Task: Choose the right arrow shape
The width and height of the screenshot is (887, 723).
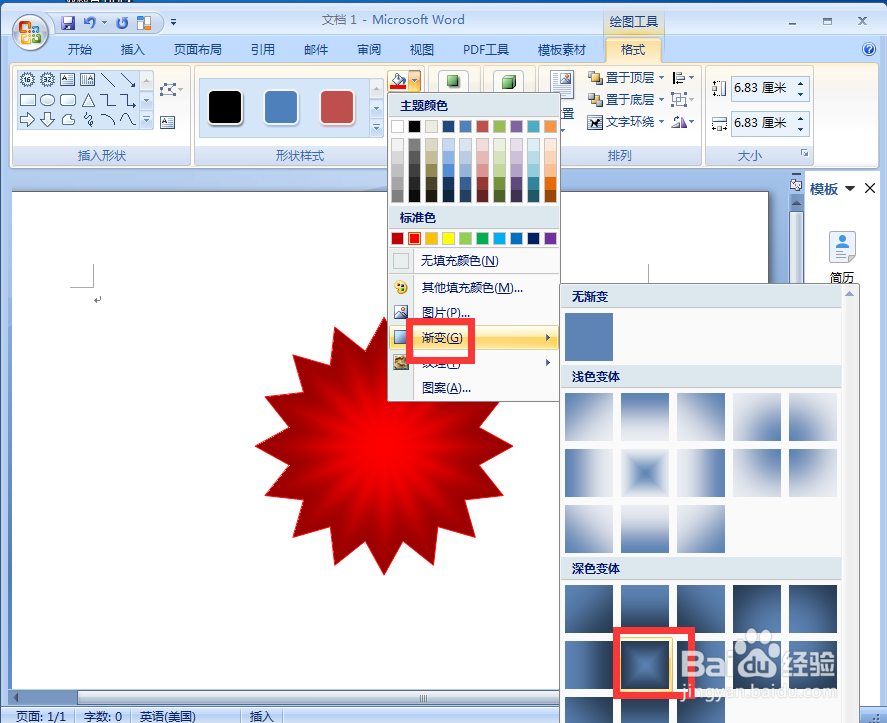Action: pos(27,119)
